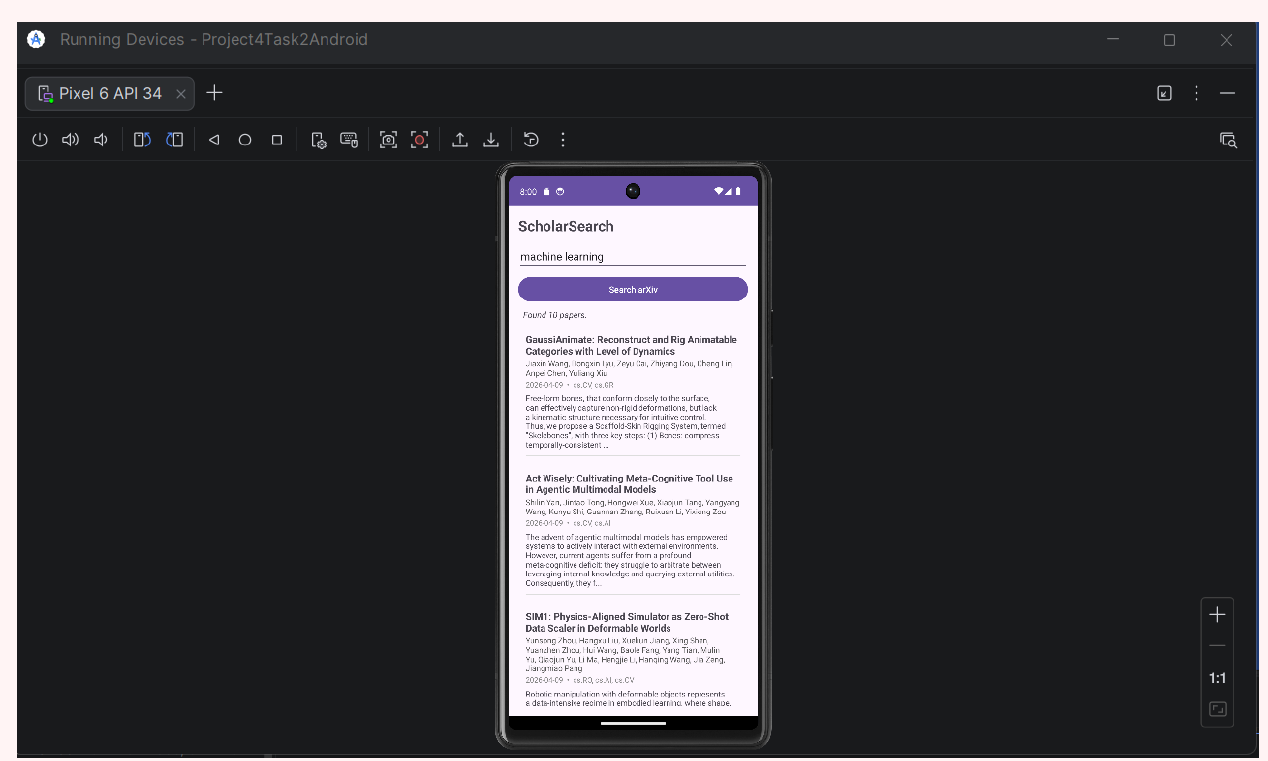Click the Android Studio logo icon
Screen dimensions: 1268x761
36,39
